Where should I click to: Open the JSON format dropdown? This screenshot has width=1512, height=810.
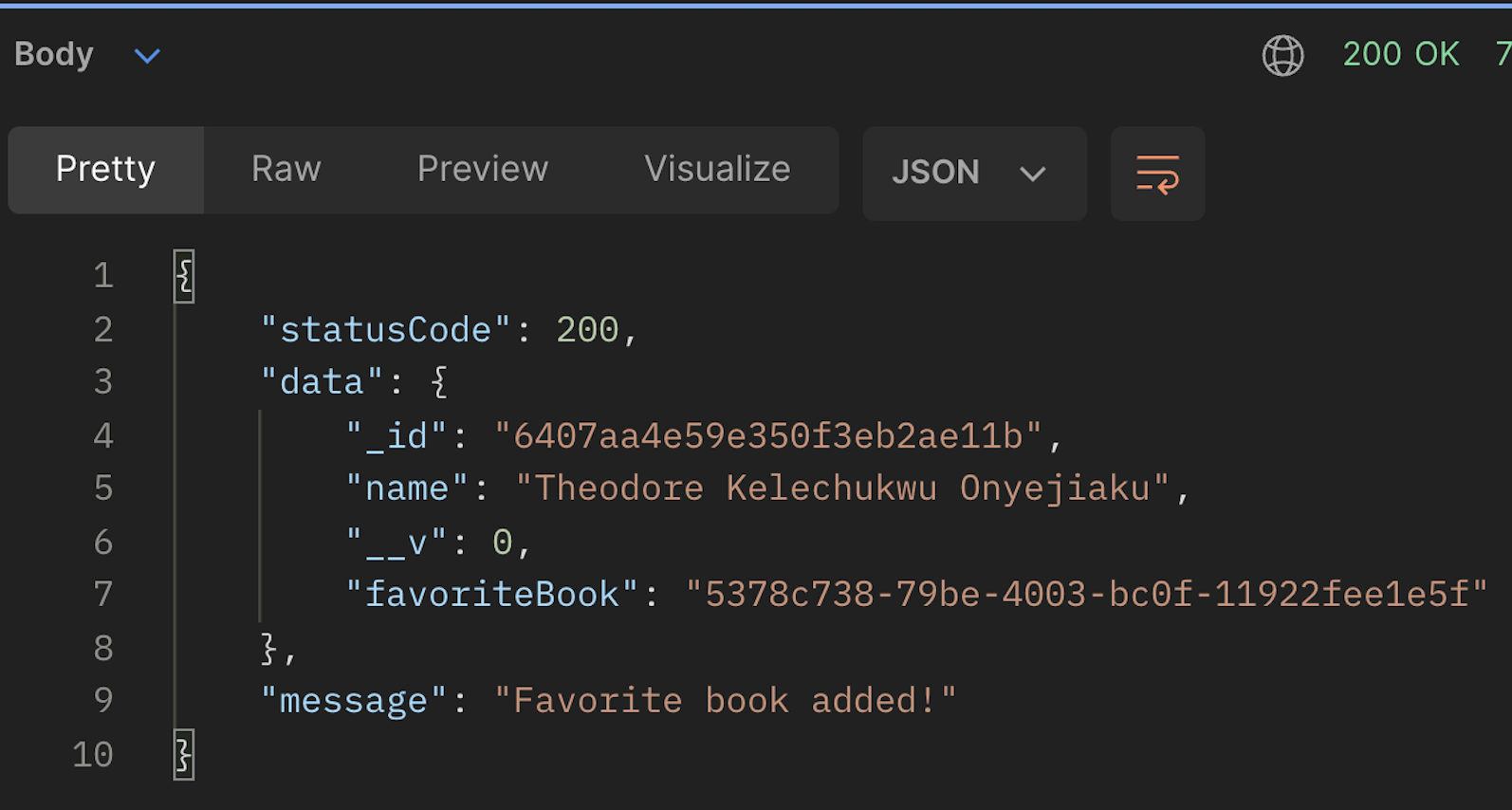coord(973,174)
